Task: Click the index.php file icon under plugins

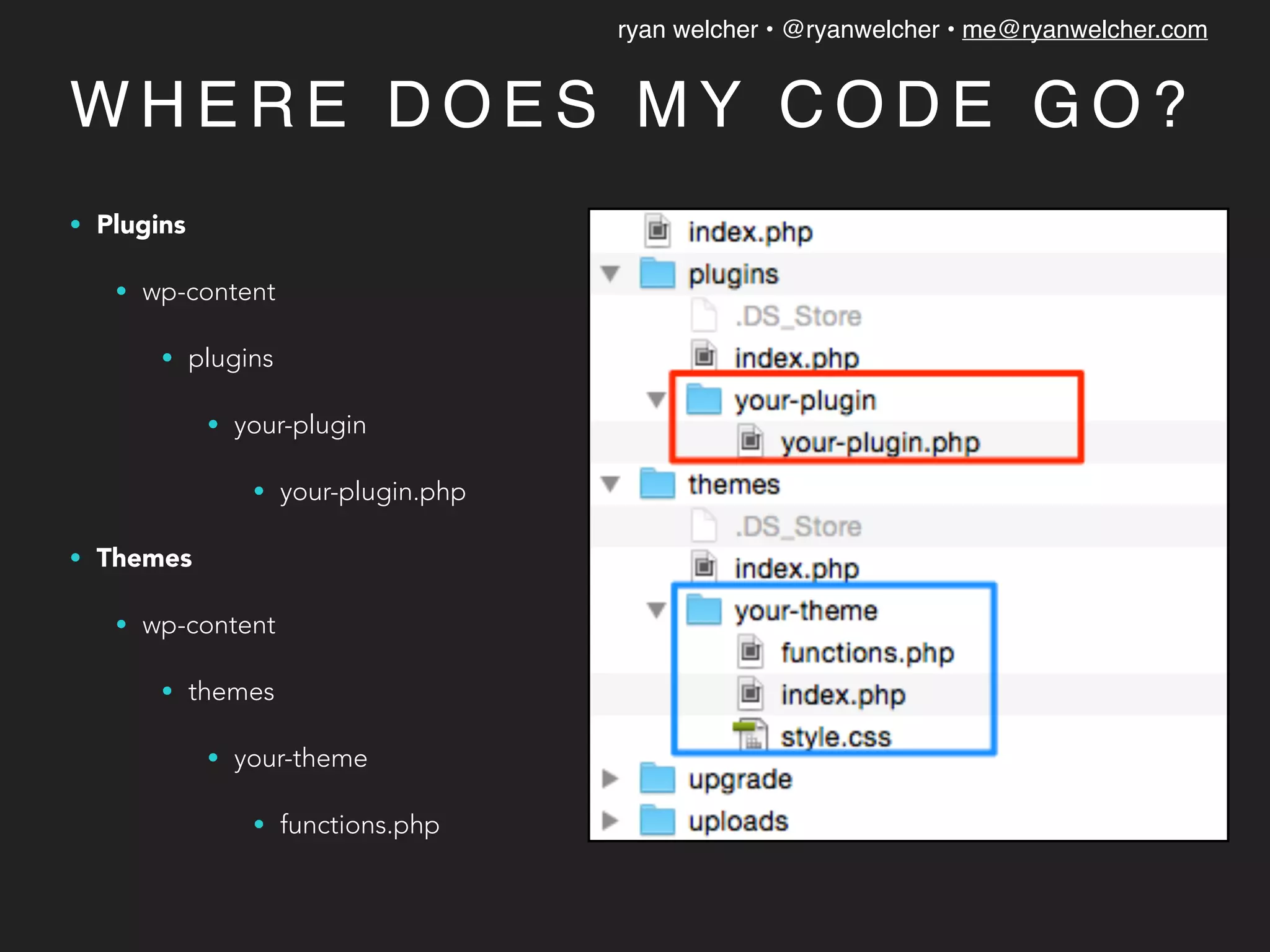Action: 704,356
